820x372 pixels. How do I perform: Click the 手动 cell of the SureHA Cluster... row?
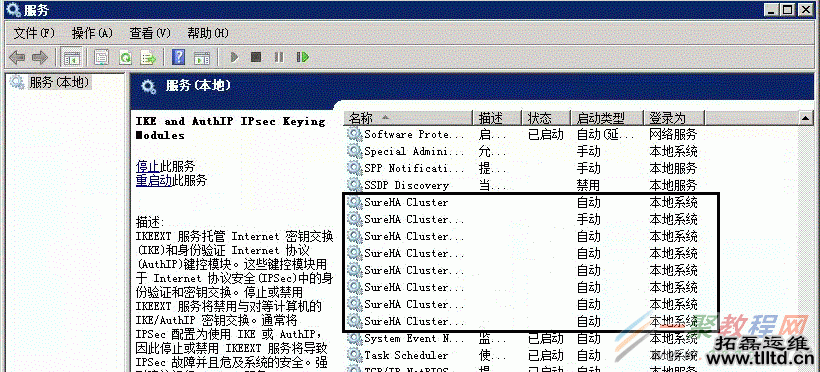[x=588, y=219]
